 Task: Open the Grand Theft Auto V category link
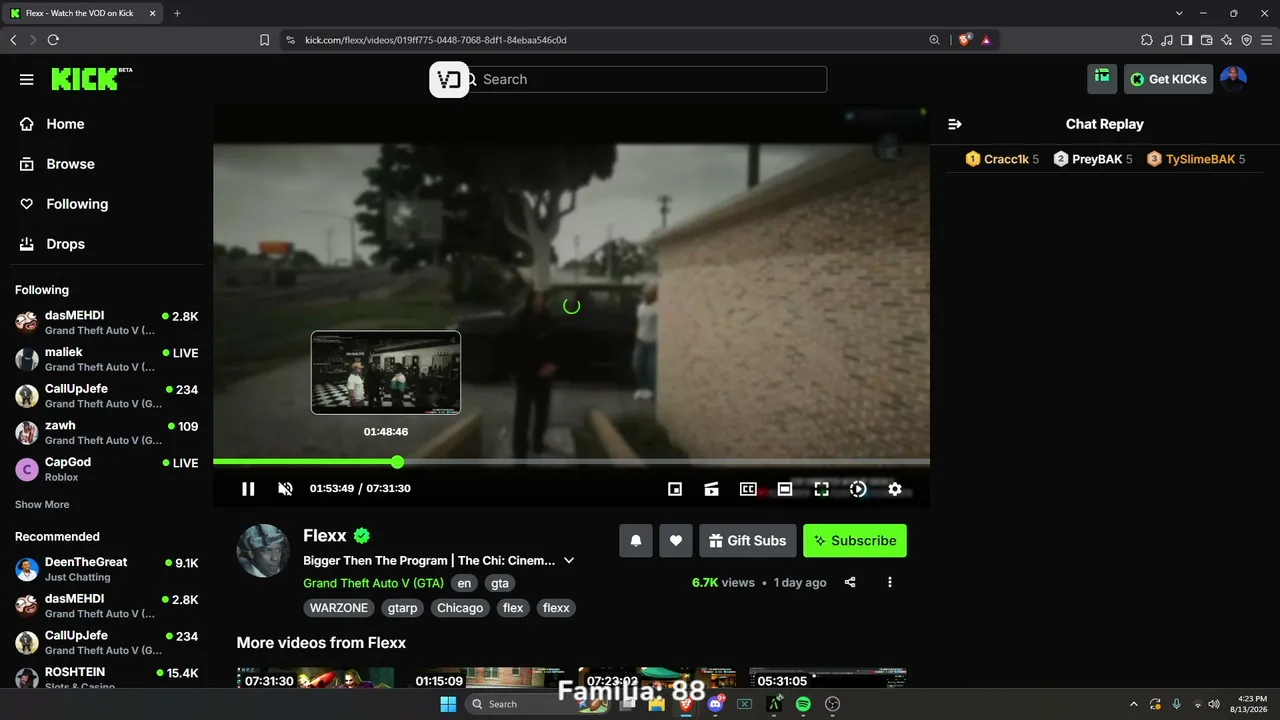coord(373,583)
